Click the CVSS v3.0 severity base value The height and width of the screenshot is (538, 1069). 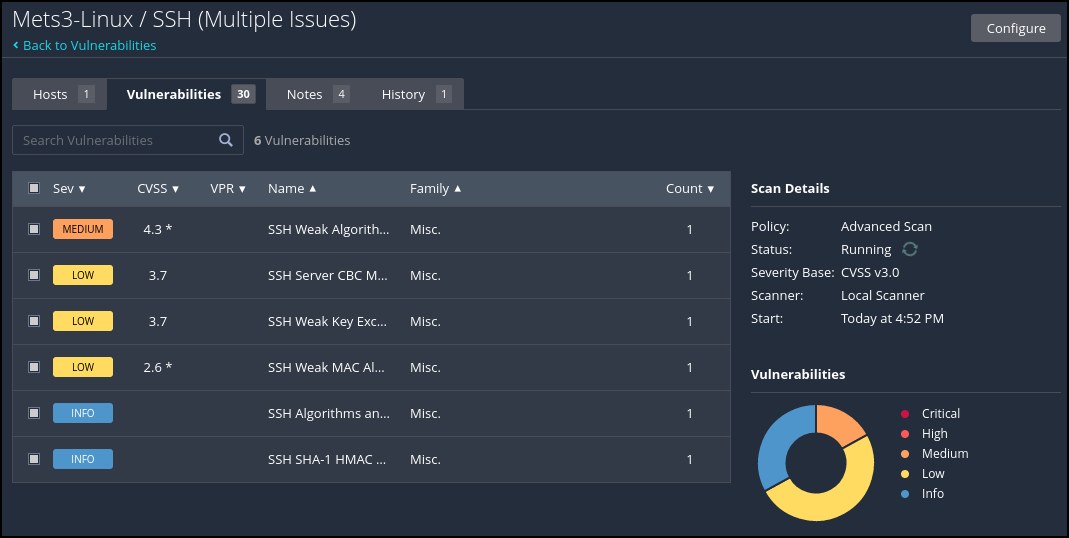869,272
